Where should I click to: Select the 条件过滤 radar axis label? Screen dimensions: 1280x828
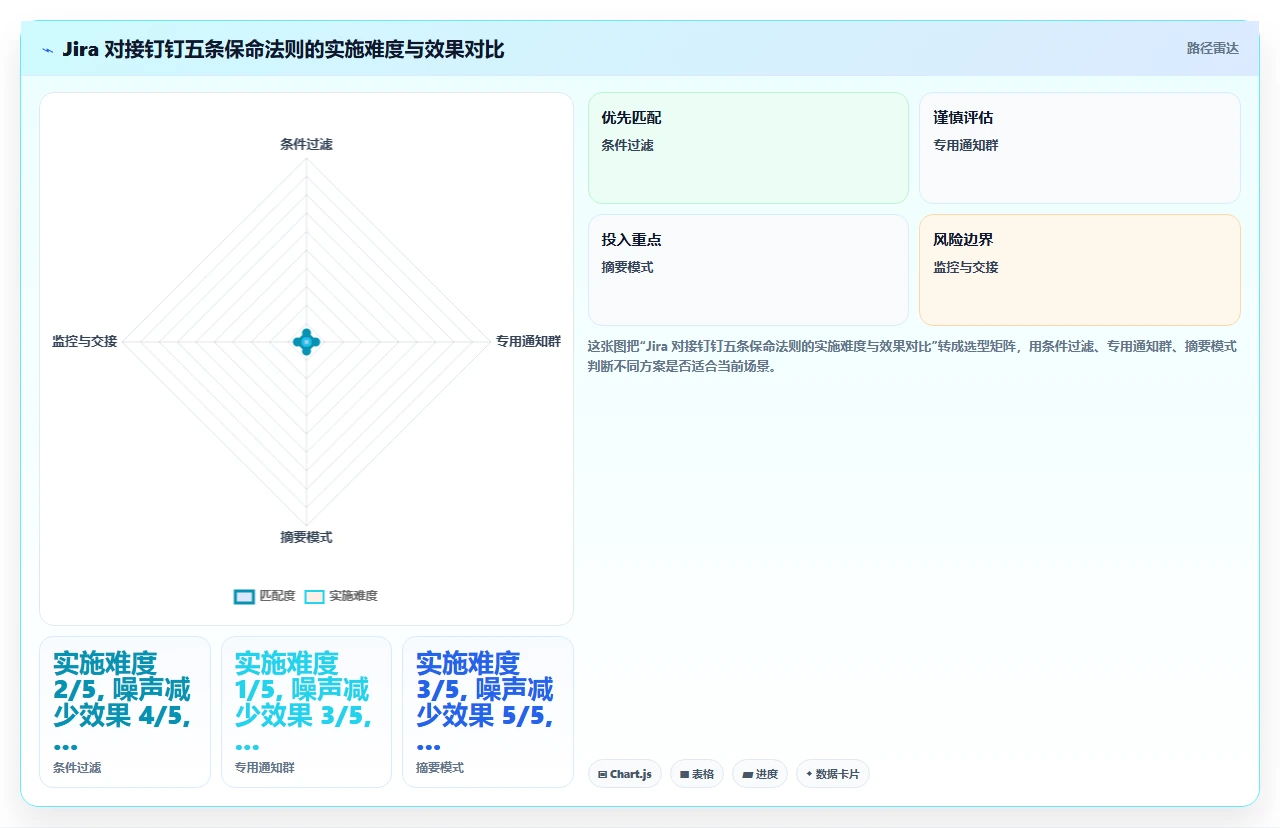click(x=306, y=144)
